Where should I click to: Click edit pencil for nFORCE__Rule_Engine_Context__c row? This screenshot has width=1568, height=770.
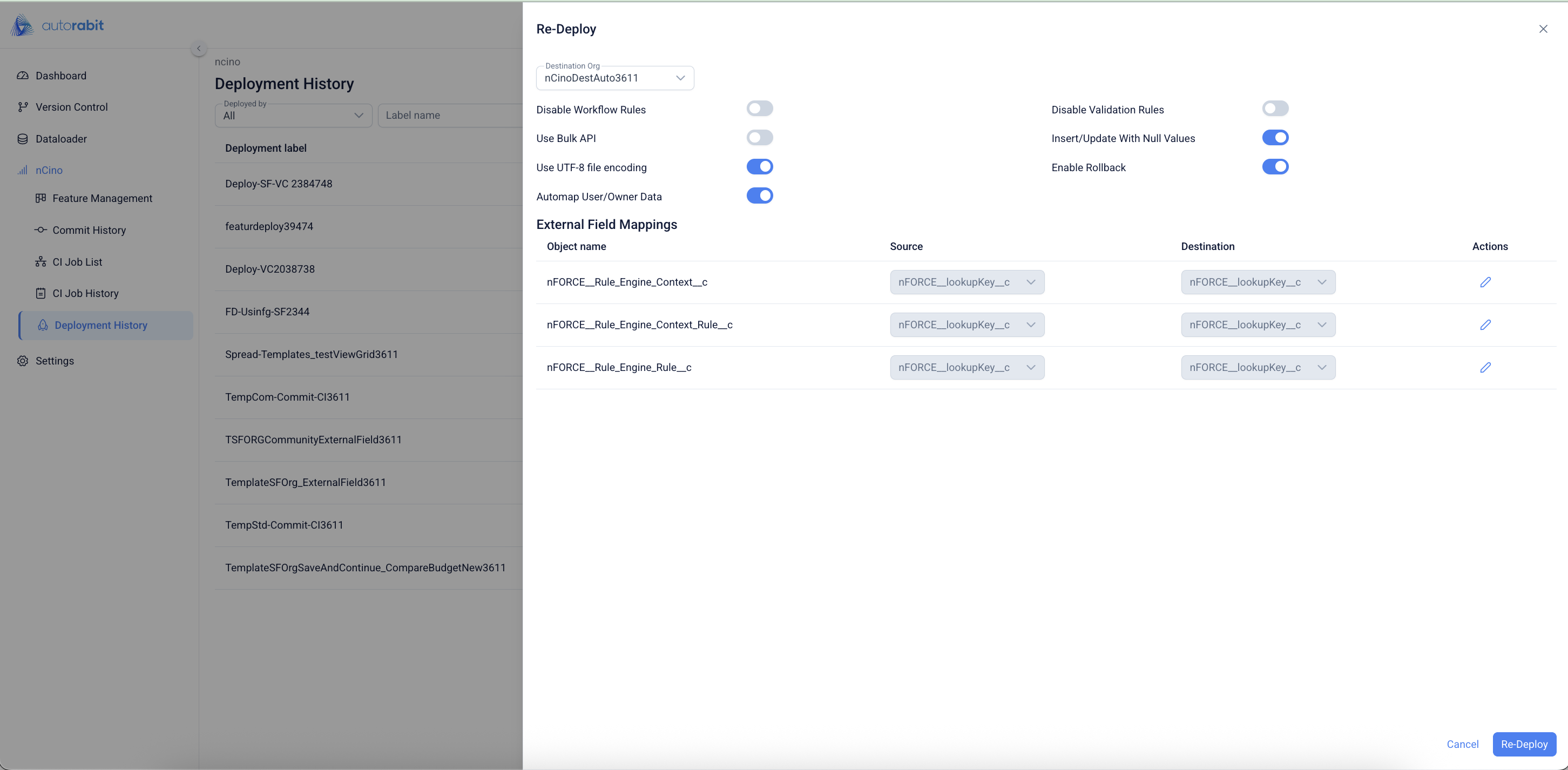point(1485,282)
